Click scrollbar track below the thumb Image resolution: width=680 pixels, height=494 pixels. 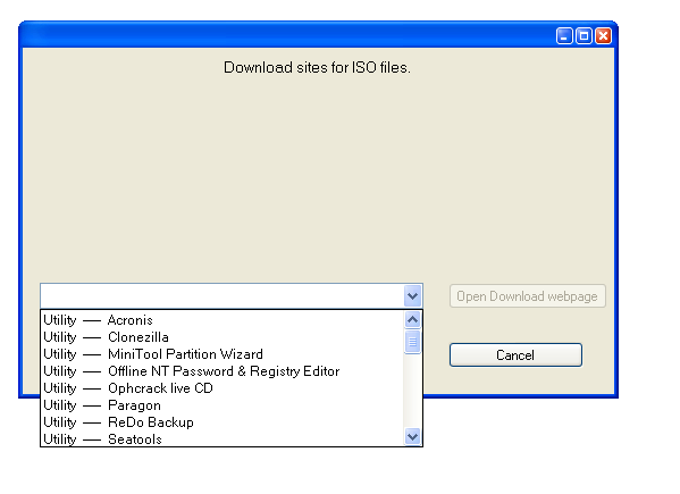412,390
